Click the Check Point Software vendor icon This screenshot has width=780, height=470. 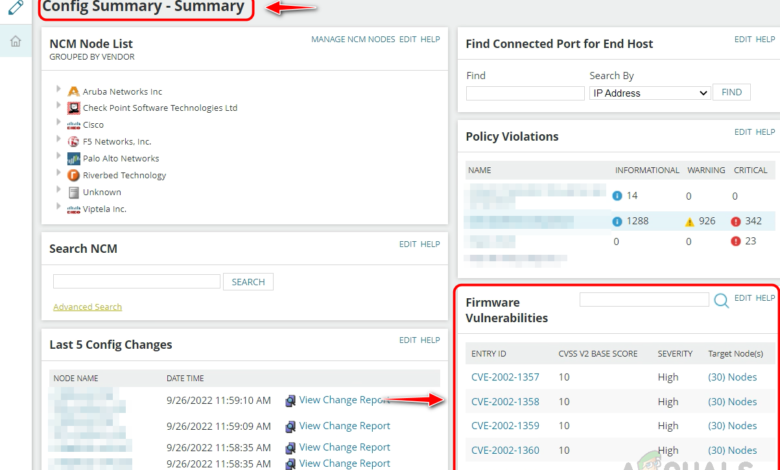(x=73, y=108)
